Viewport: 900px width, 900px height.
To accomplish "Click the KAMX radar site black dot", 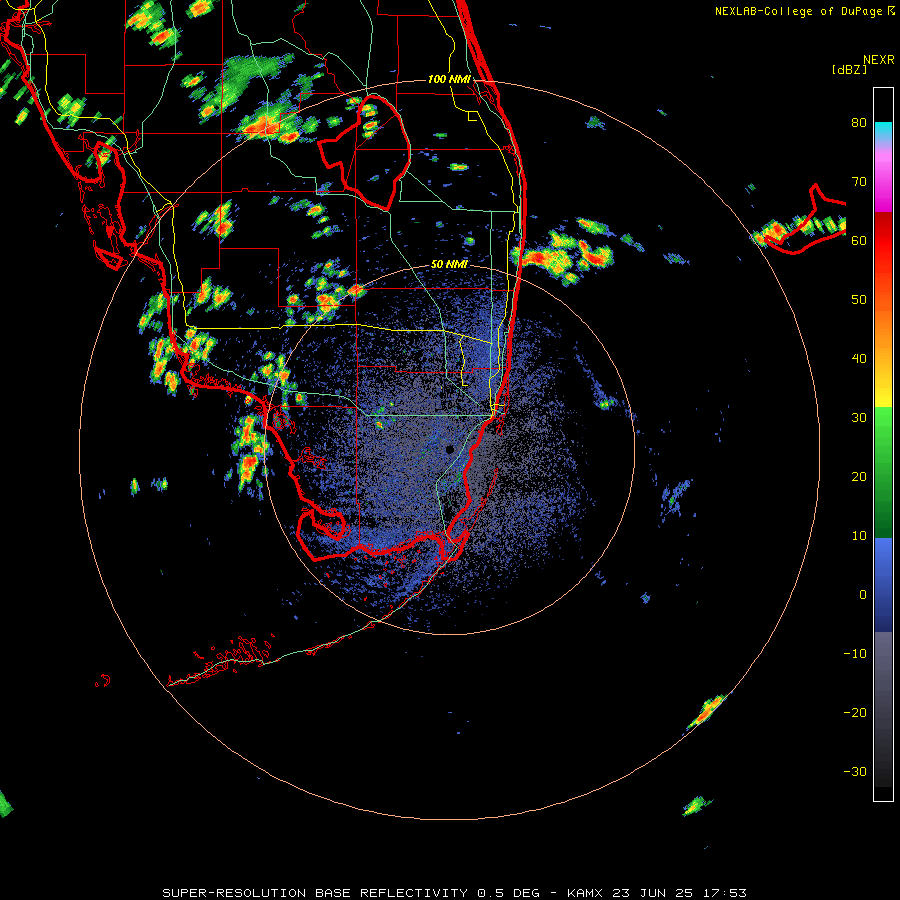I will (x=450, y=449).
